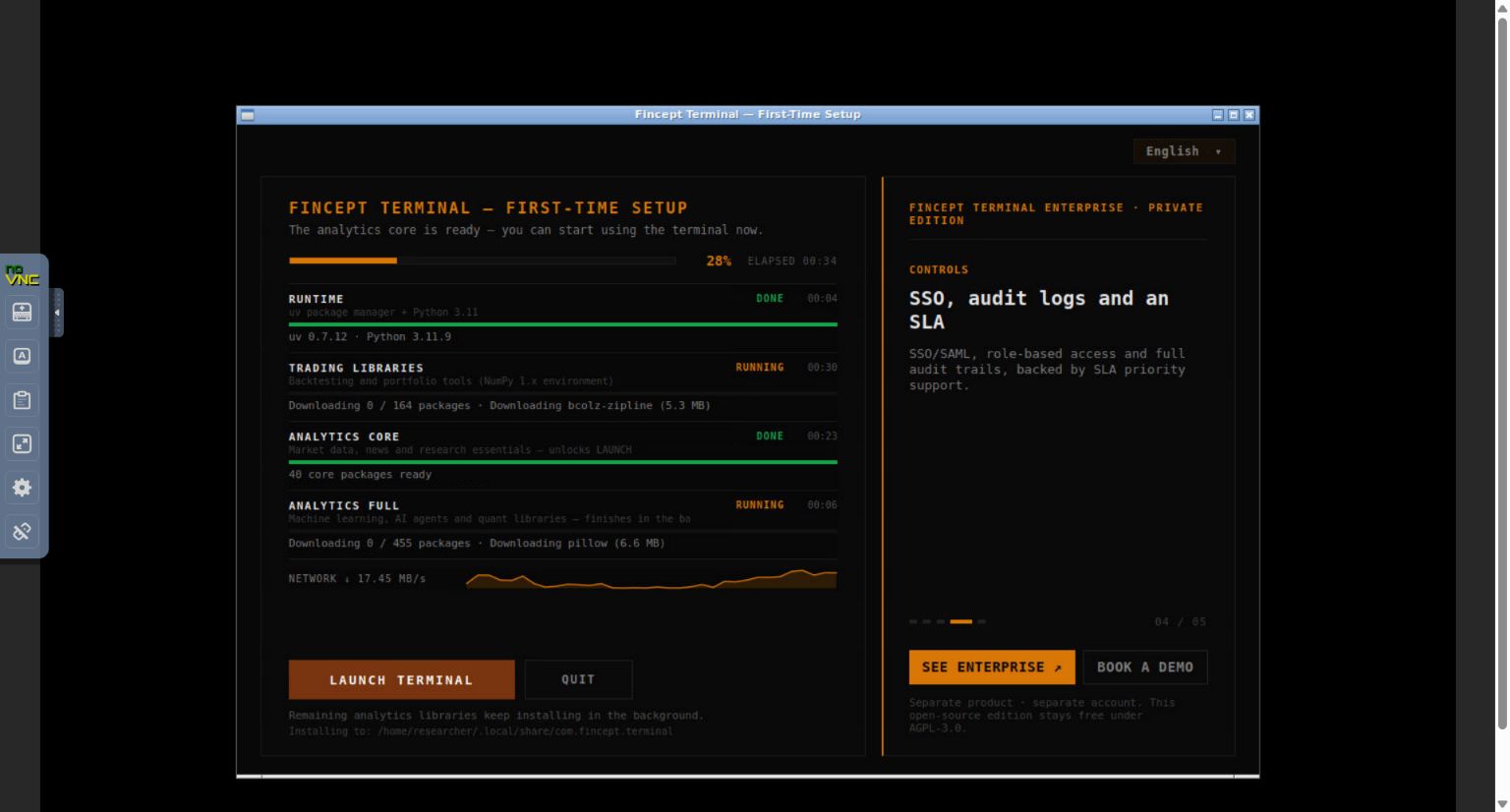Click 'uv 0.7.12 · Python 3.11.9' text
The image size is (1510, 812).
370,336
